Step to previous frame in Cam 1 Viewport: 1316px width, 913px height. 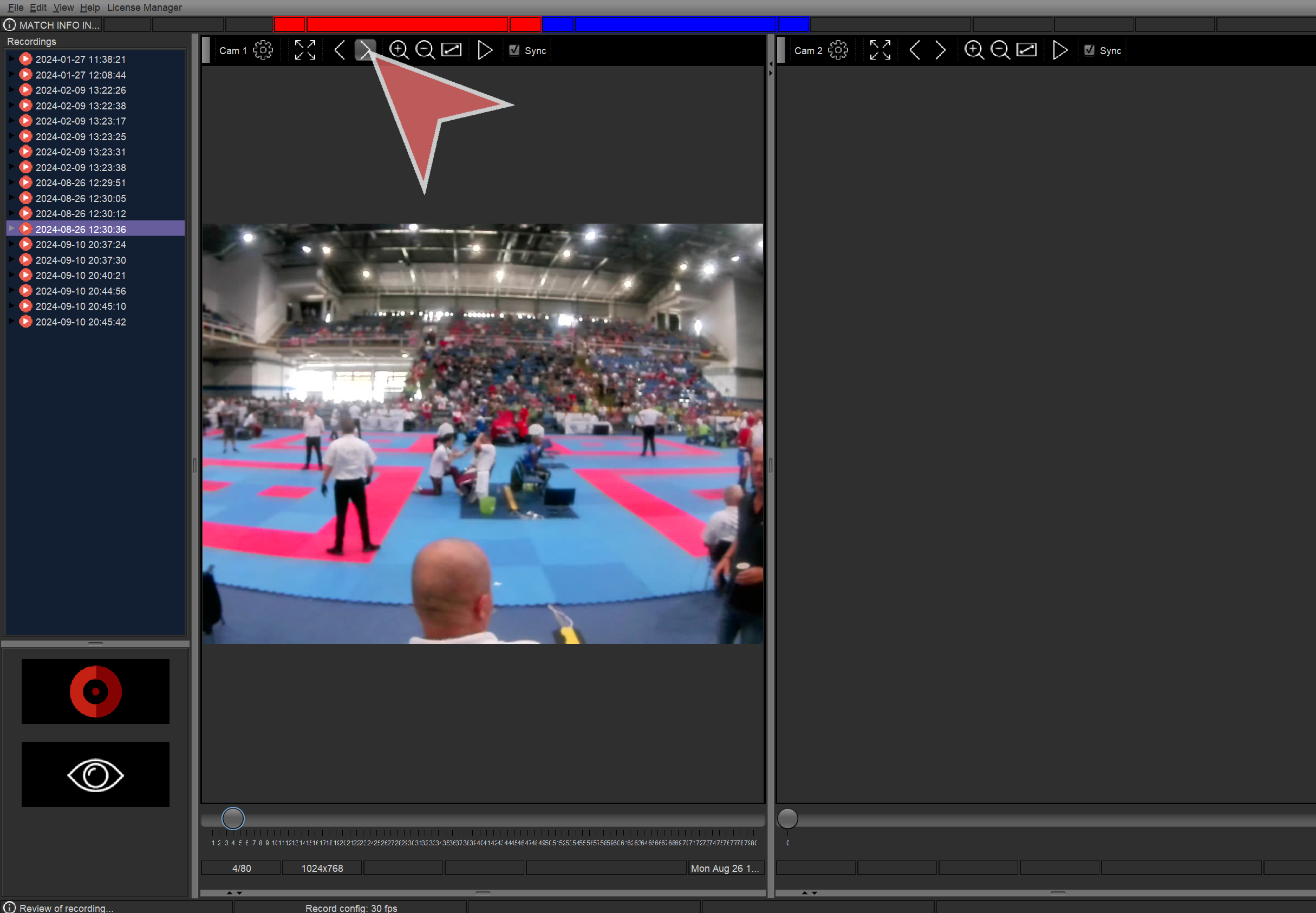(339, 50)
